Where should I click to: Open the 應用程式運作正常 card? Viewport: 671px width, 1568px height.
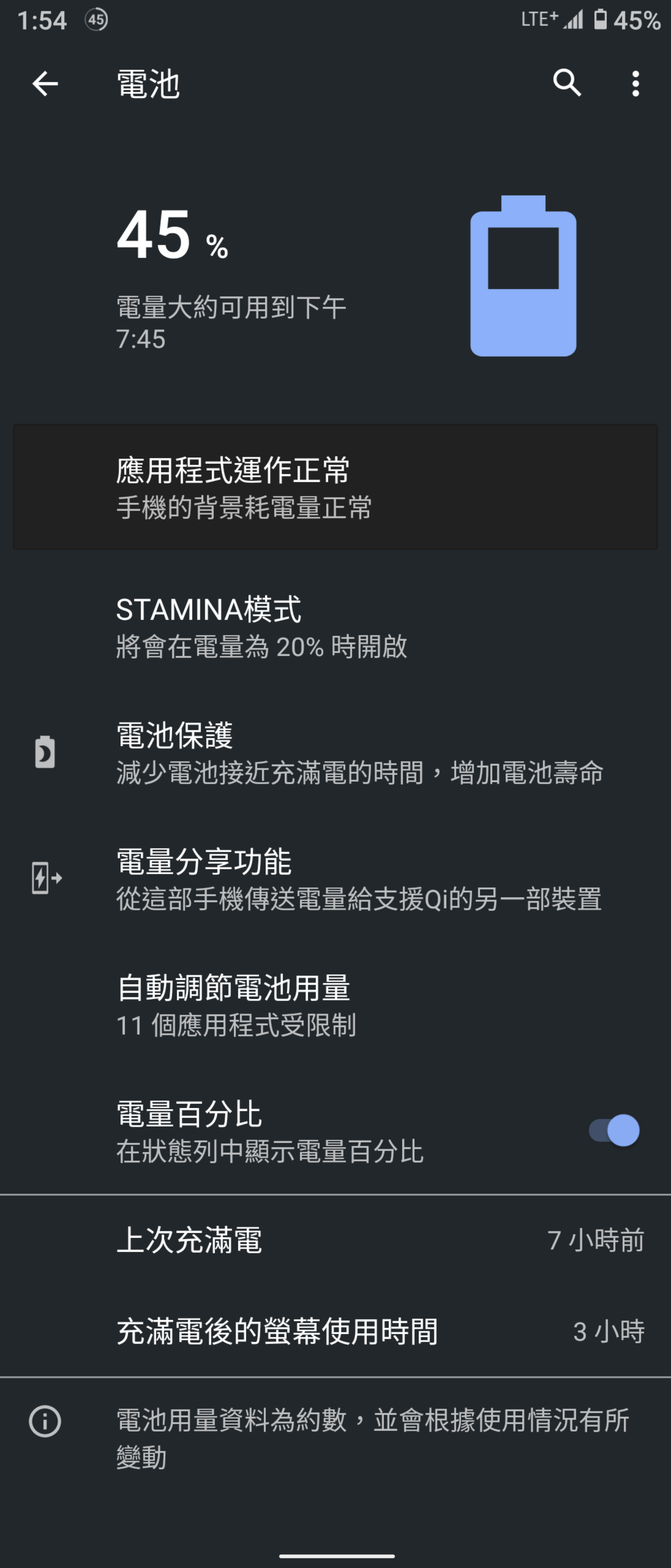click(x=336, y=487)
